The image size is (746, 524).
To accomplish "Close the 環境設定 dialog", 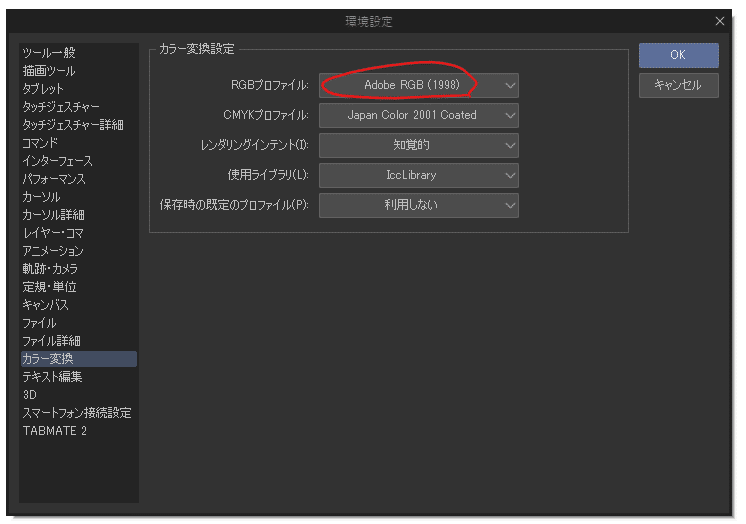I will click(720, 21).
